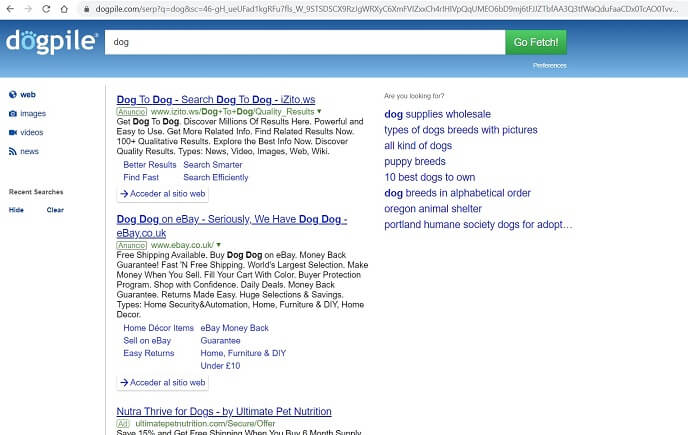Expand the izito.ws ad URL dropdown arrow
Image resolution: width=688 pixels, height=435 pixels.
(x=319, y=113)
